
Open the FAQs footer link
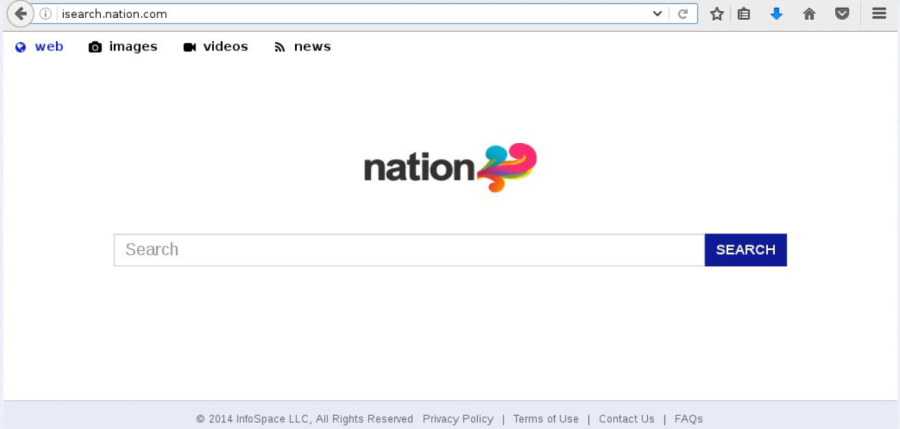(x=688, y=419)
